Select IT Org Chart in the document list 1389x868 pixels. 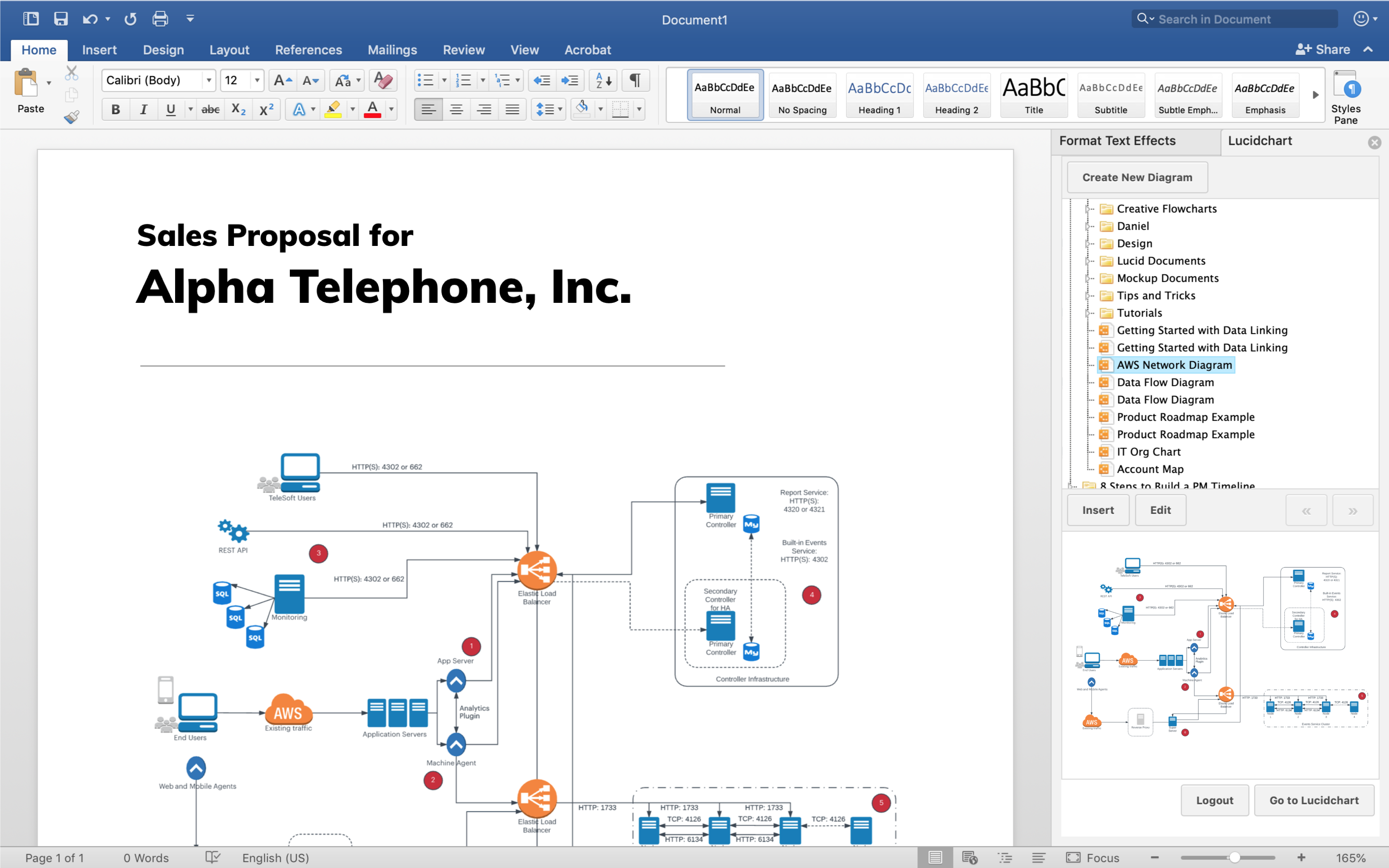point(1148,452)
